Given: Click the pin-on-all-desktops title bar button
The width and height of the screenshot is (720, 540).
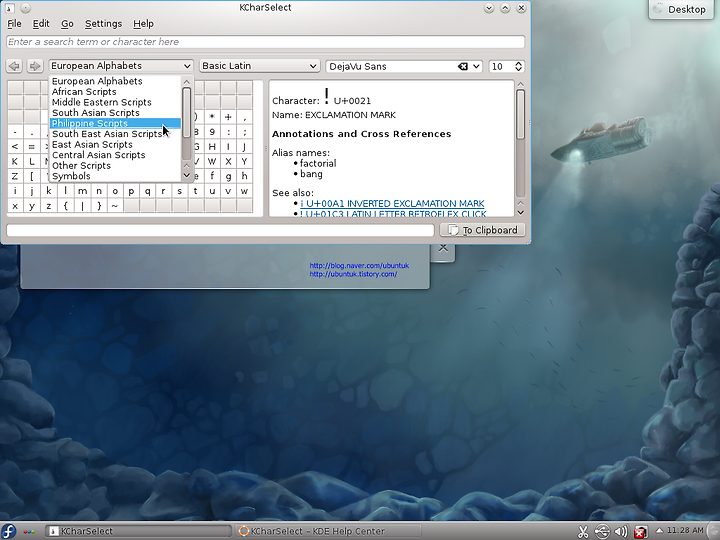Looking at the screenshot, I should [x=26, y=8].
